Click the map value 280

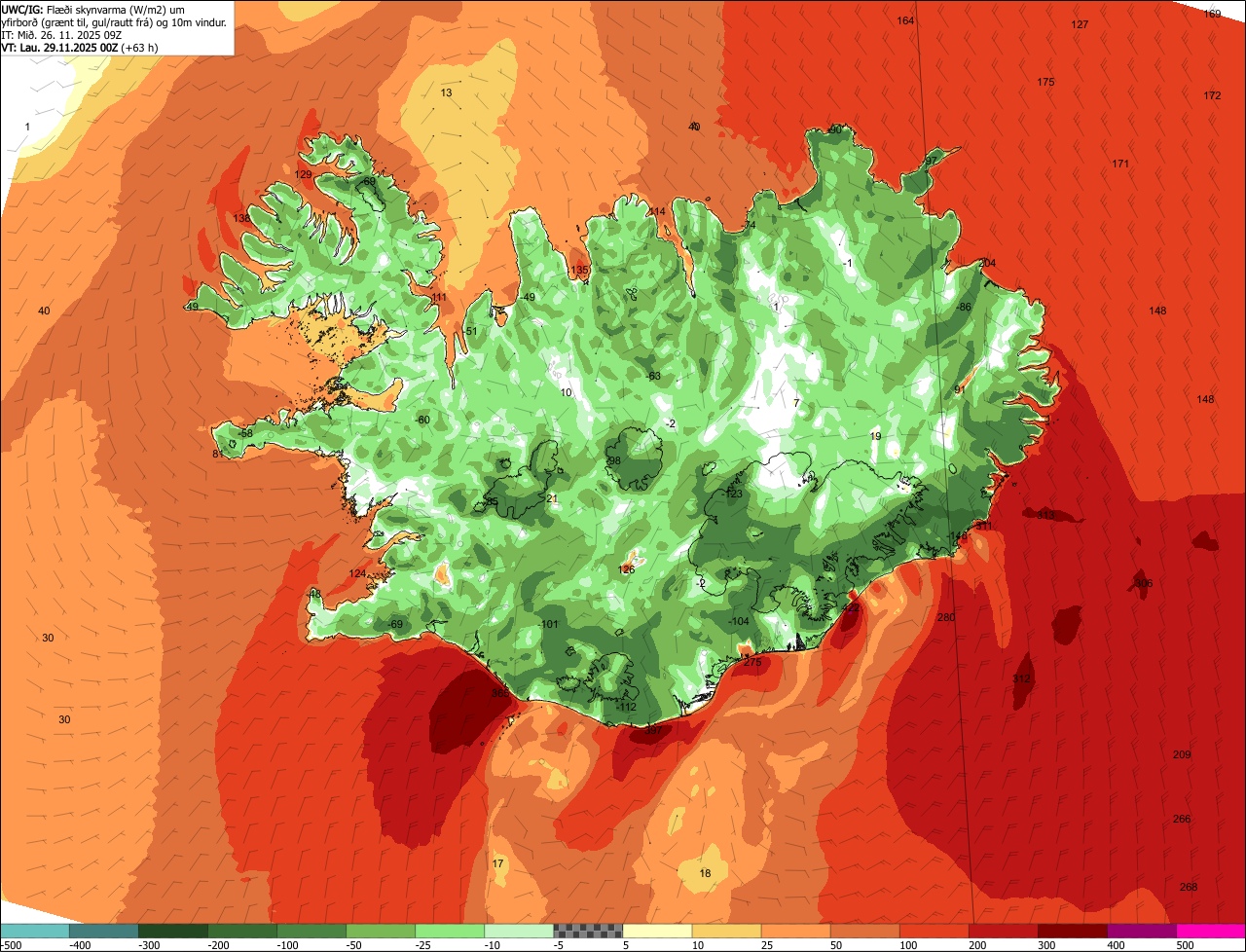click(946, 617)
